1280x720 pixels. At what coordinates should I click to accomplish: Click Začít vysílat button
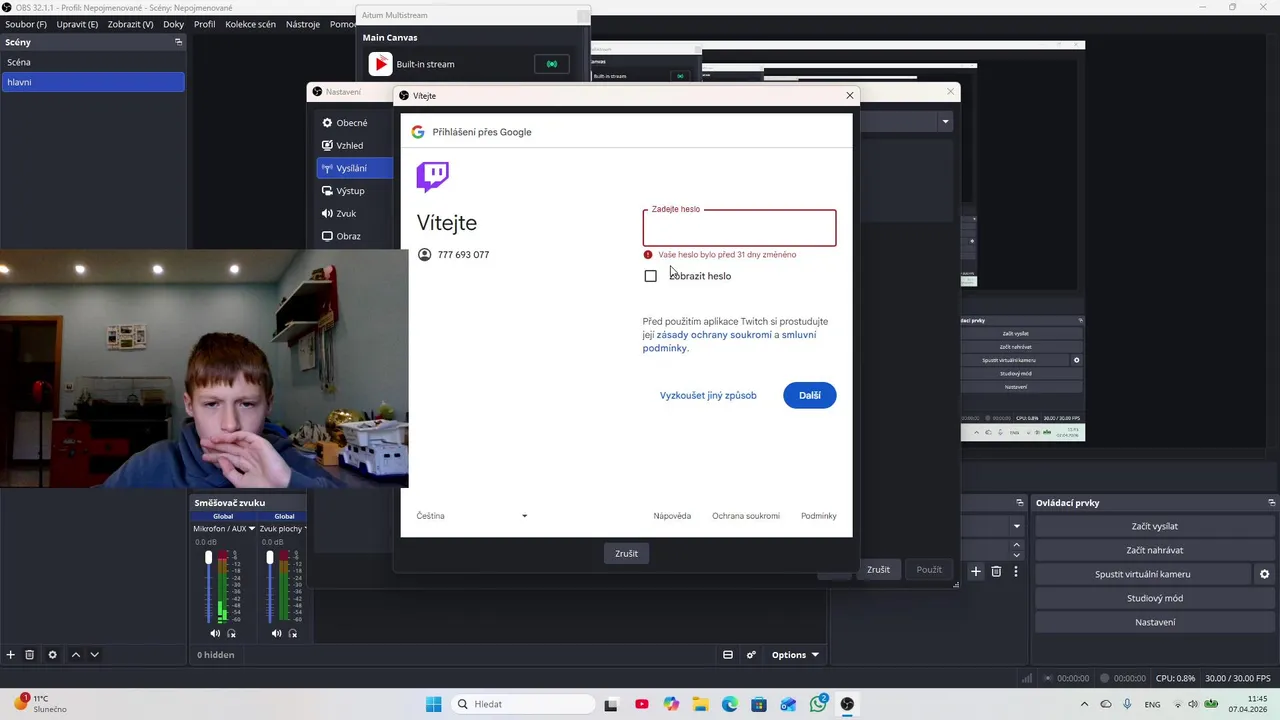coord(1155,526)
